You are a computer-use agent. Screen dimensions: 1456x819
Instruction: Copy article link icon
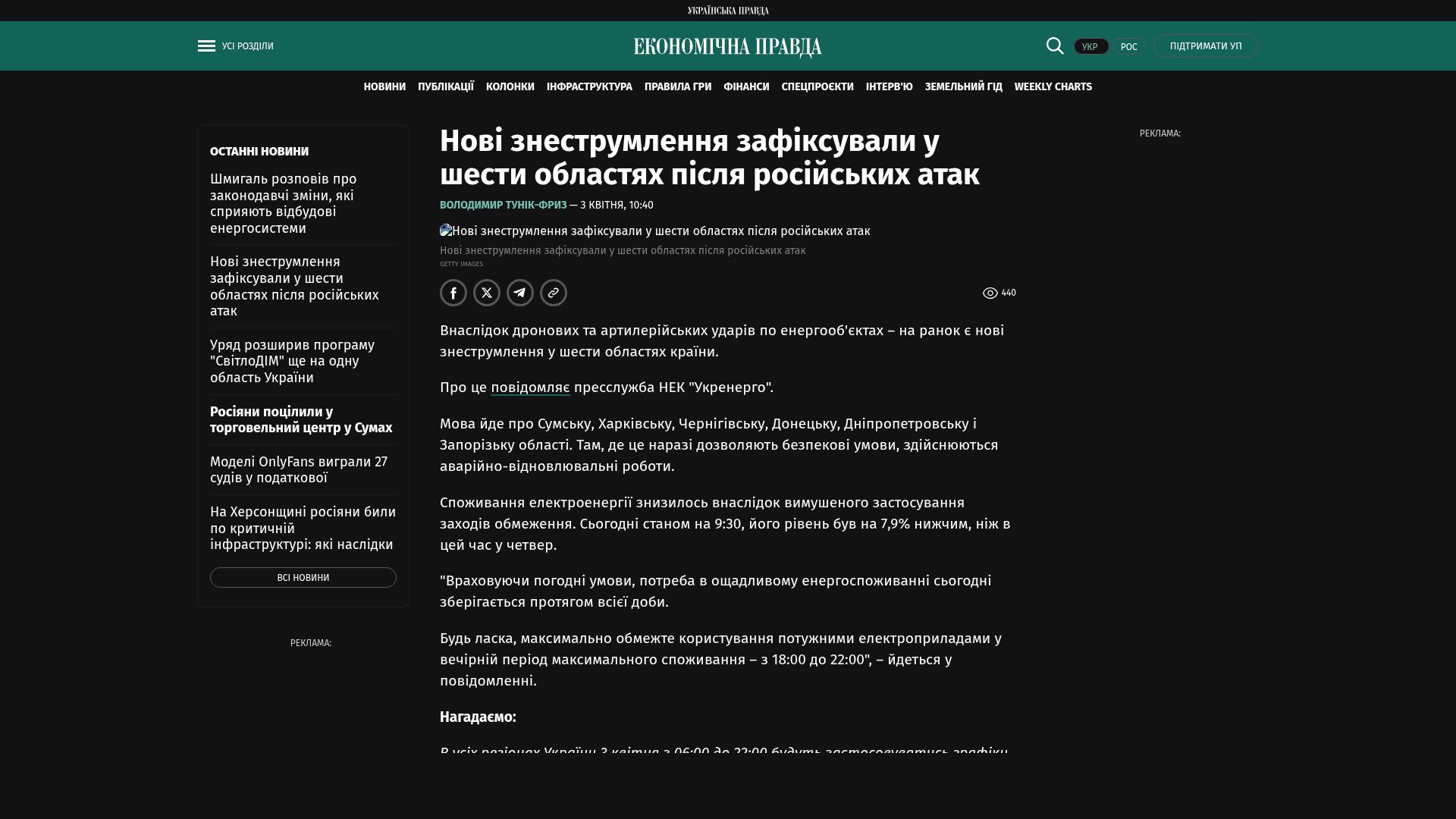click(x=554, y=293)
